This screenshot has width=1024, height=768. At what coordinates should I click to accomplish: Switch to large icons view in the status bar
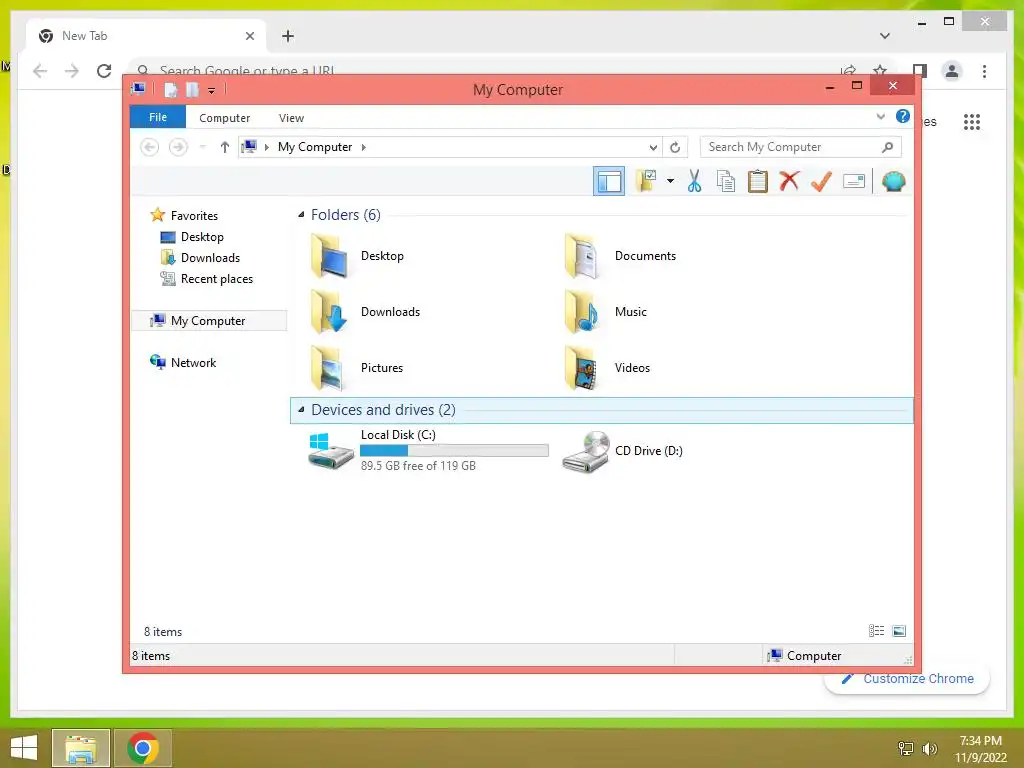coord(899,631)
